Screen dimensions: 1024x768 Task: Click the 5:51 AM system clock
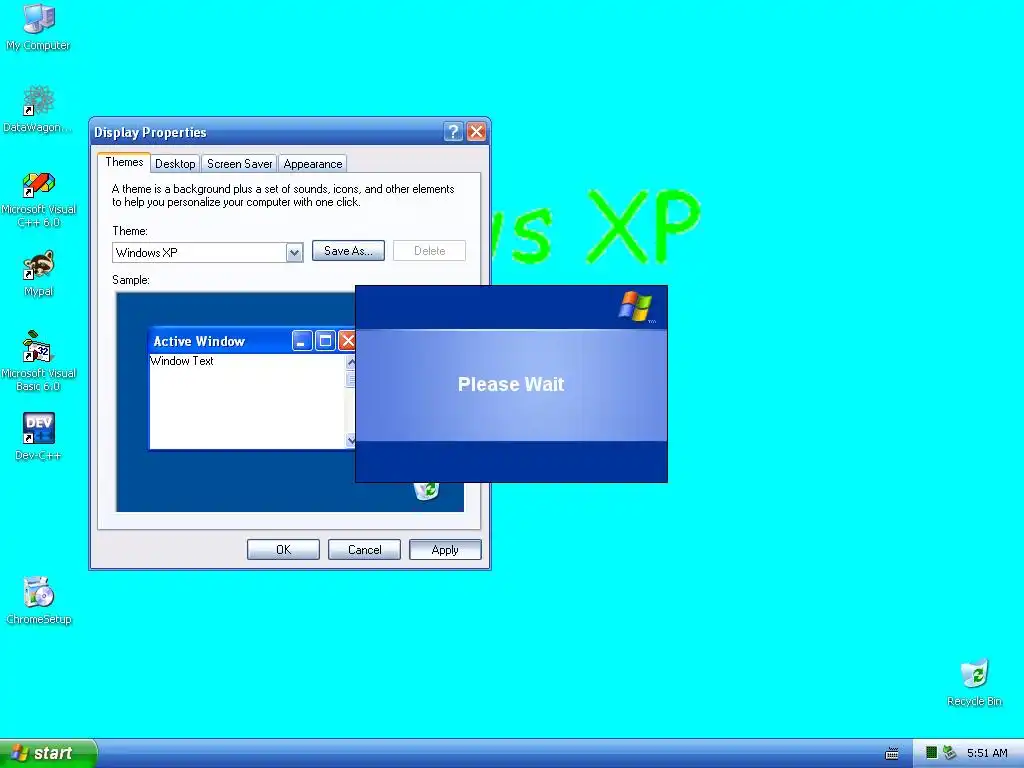tap(987, 753)
